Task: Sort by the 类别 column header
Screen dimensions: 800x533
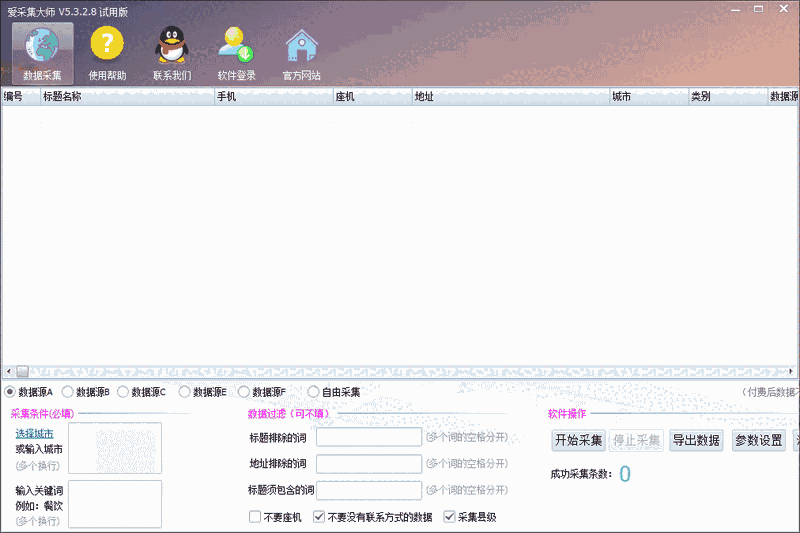Action: tap(729, 96)
